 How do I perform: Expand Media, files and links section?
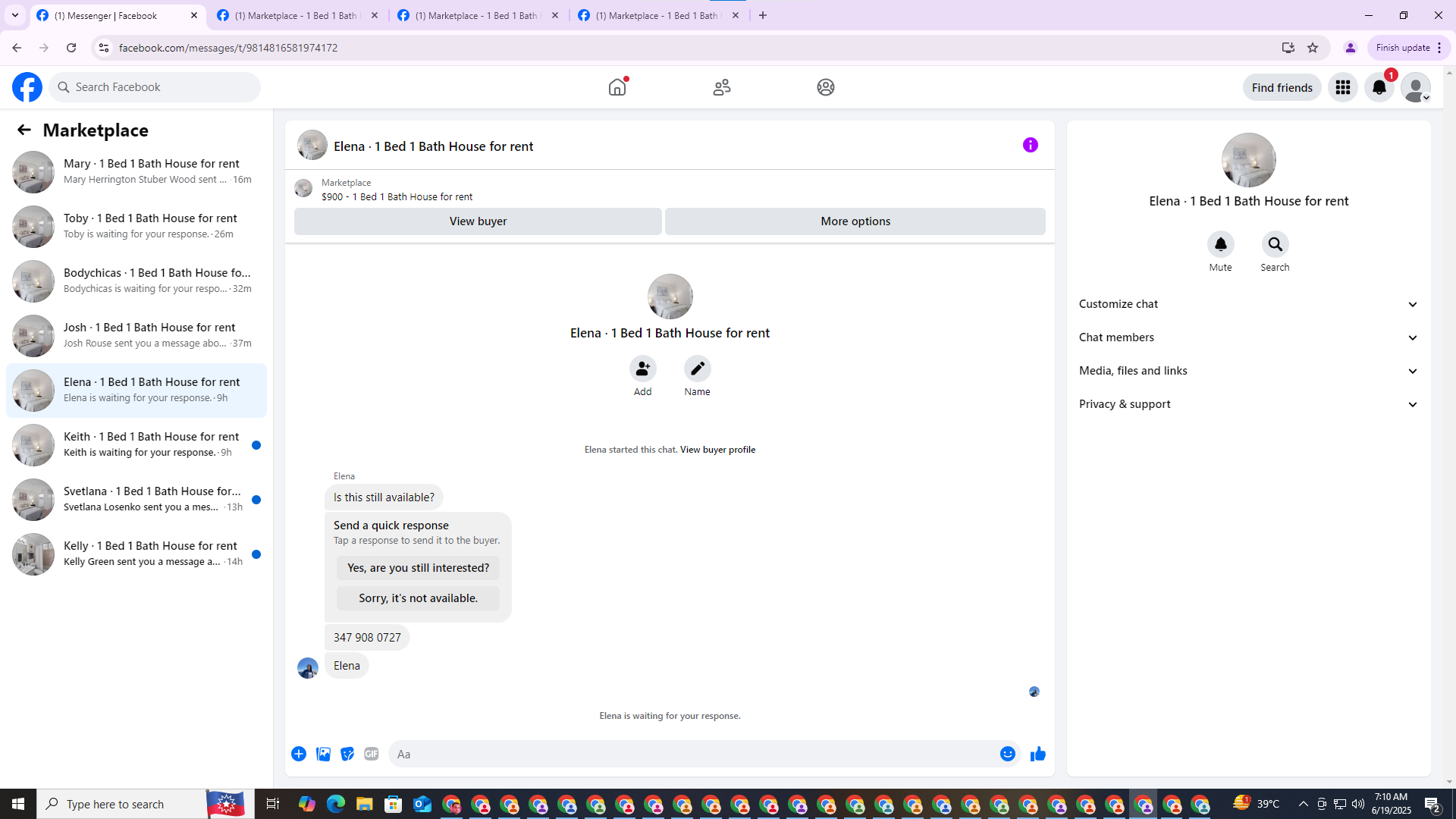1248,371
